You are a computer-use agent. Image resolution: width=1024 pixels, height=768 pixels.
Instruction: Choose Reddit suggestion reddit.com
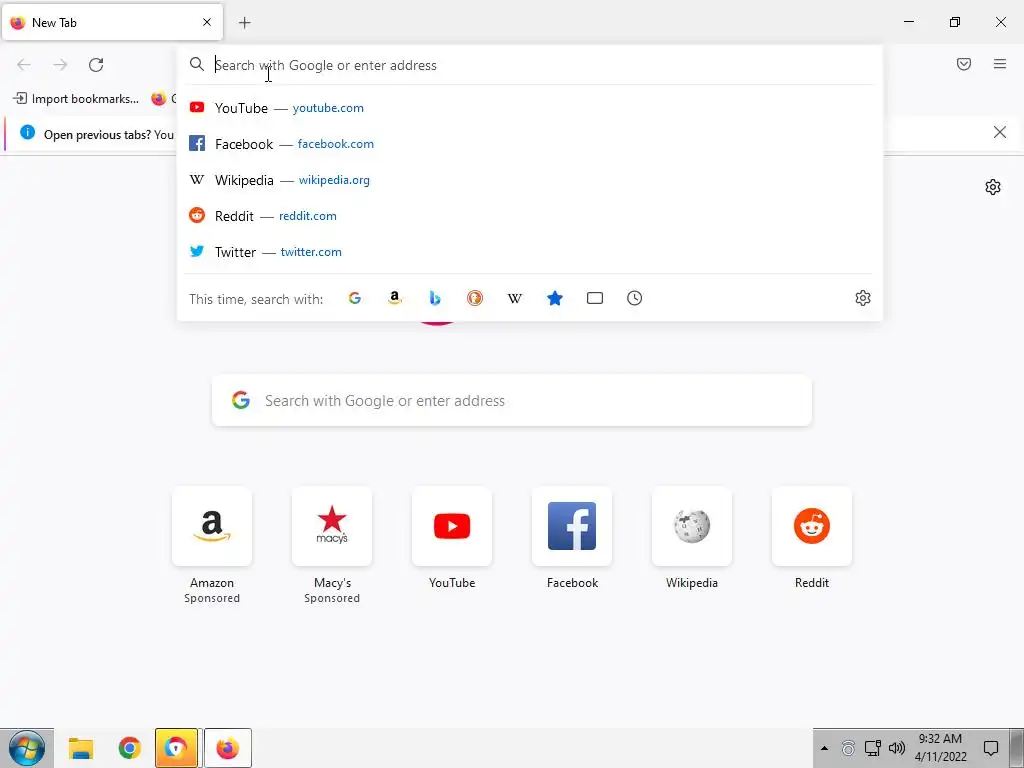click(x=529, y=216)
